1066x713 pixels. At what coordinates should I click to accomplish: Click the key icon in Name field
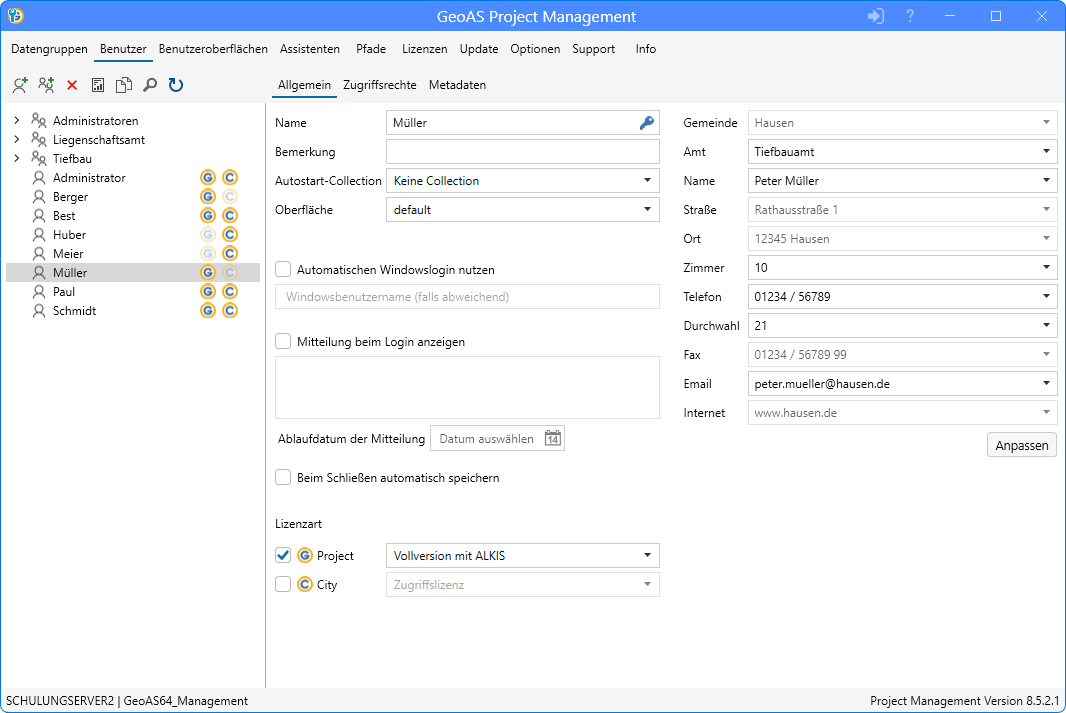tap(647, 123)
